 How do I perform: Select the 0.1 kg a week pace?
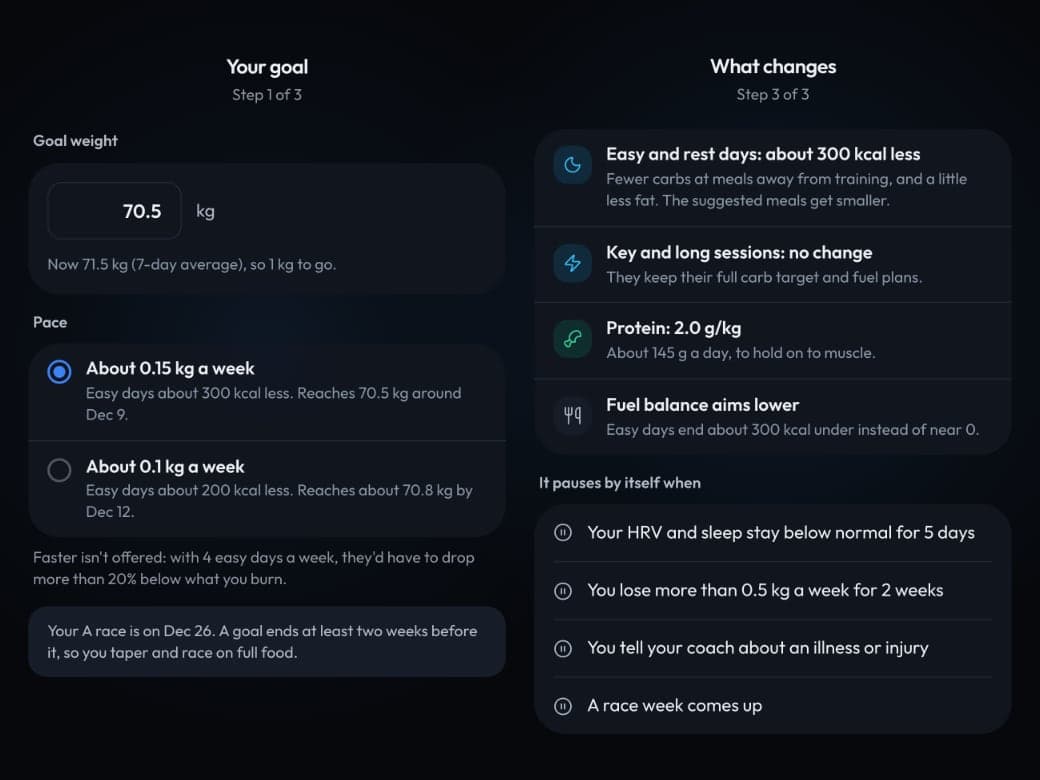click(x=267, y=489)
